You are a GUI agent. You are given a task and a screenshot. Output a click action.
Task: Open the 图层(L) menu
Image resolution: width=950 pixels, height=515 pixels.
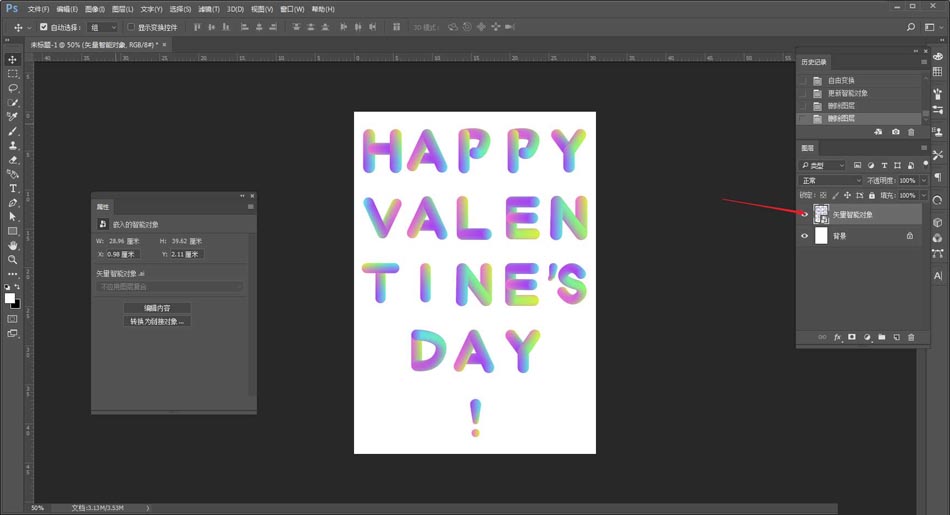(123, 9)
